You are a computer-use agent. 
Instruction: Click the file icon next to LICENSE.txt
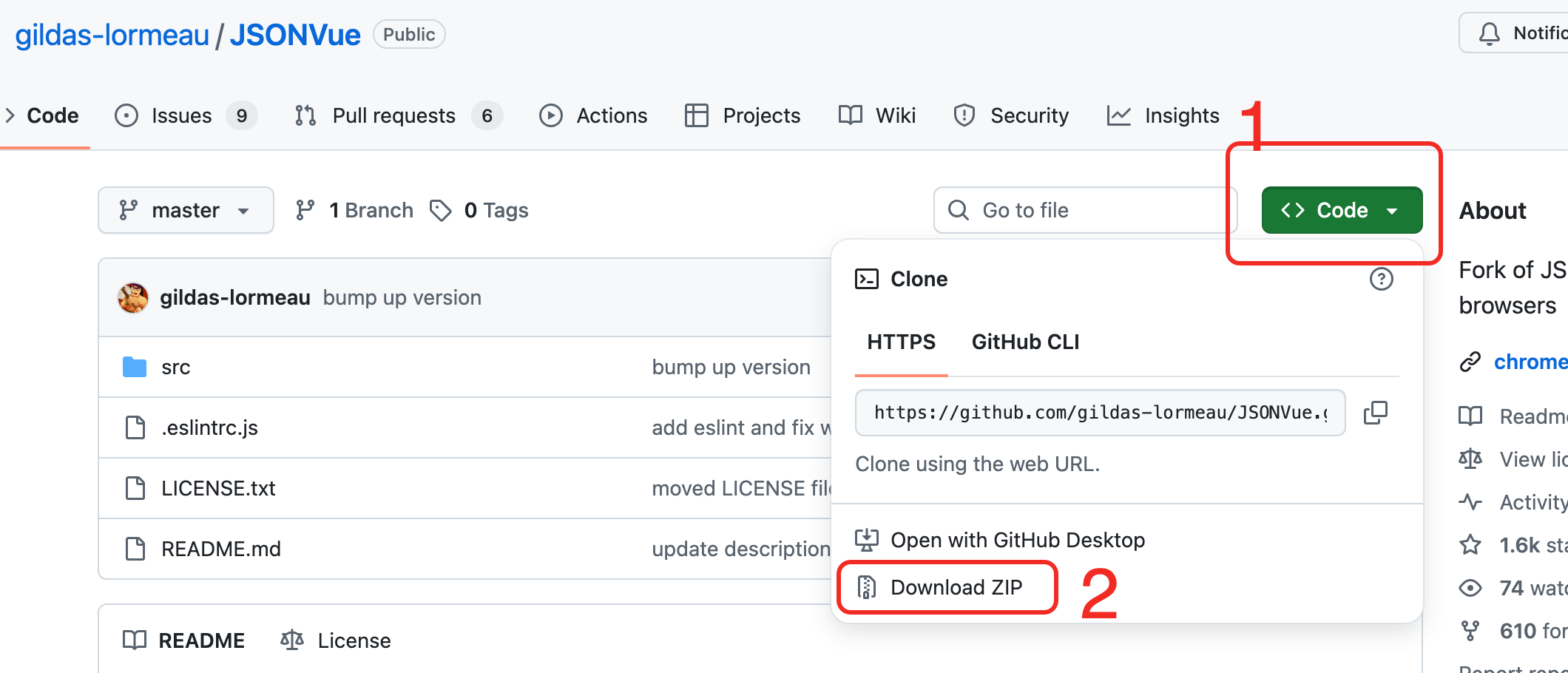pyautogui.click(x=135, y=488)
